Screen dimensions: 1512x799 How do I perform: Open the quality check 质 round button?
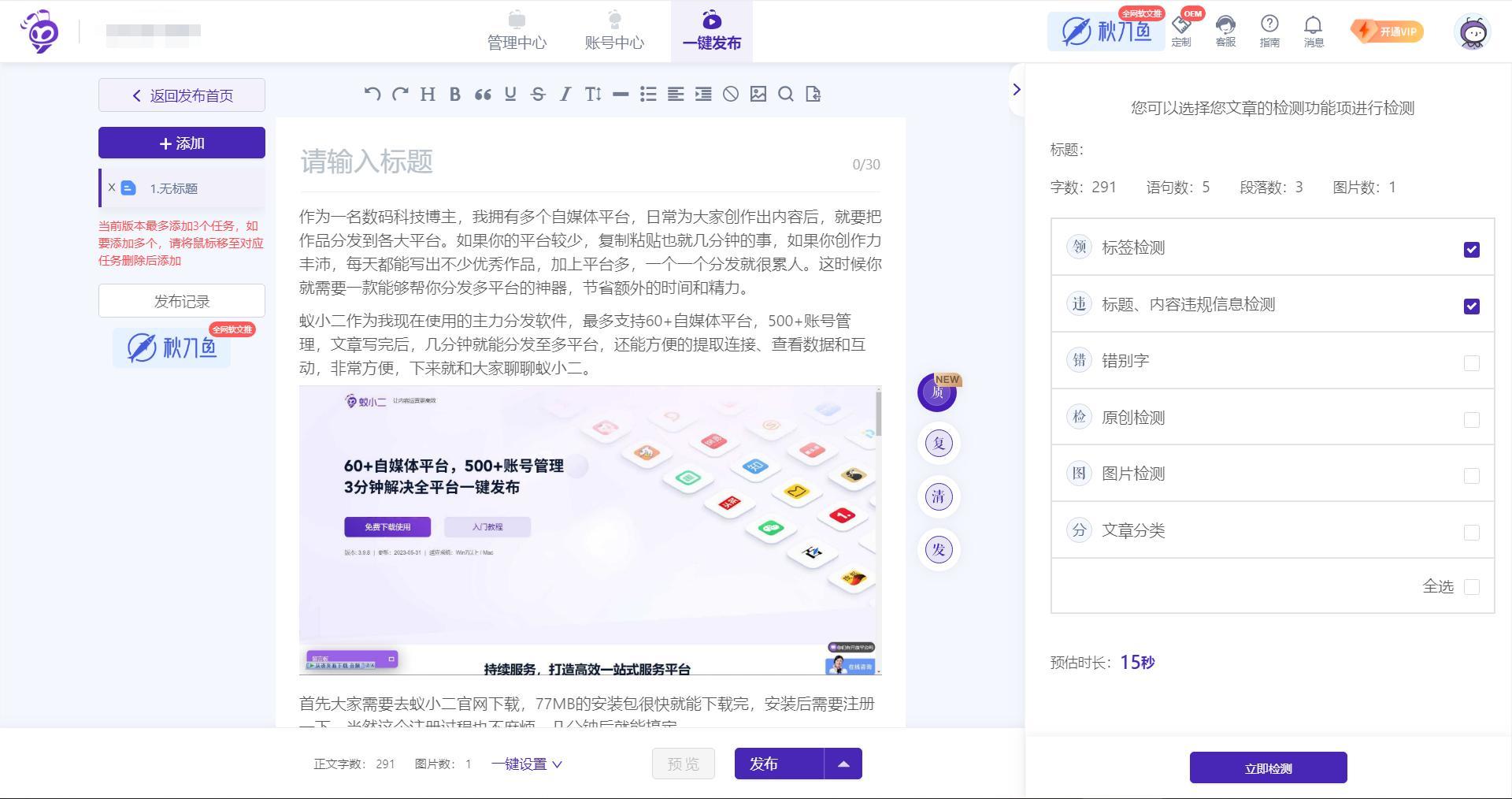coord(937,392)
